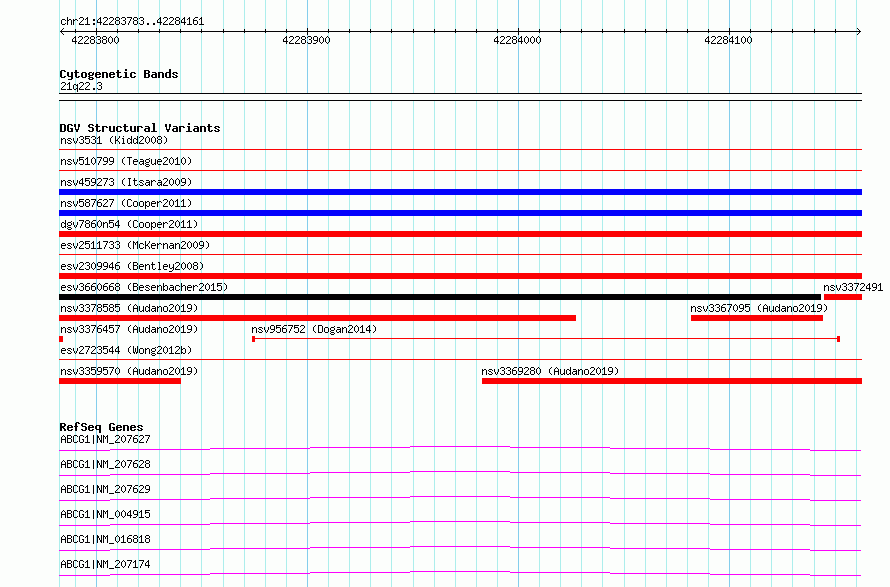This screenshot has height=587, width=890.
Task: Select dgv7860n54 (Cooper2011) label
Action: point(129,224)
